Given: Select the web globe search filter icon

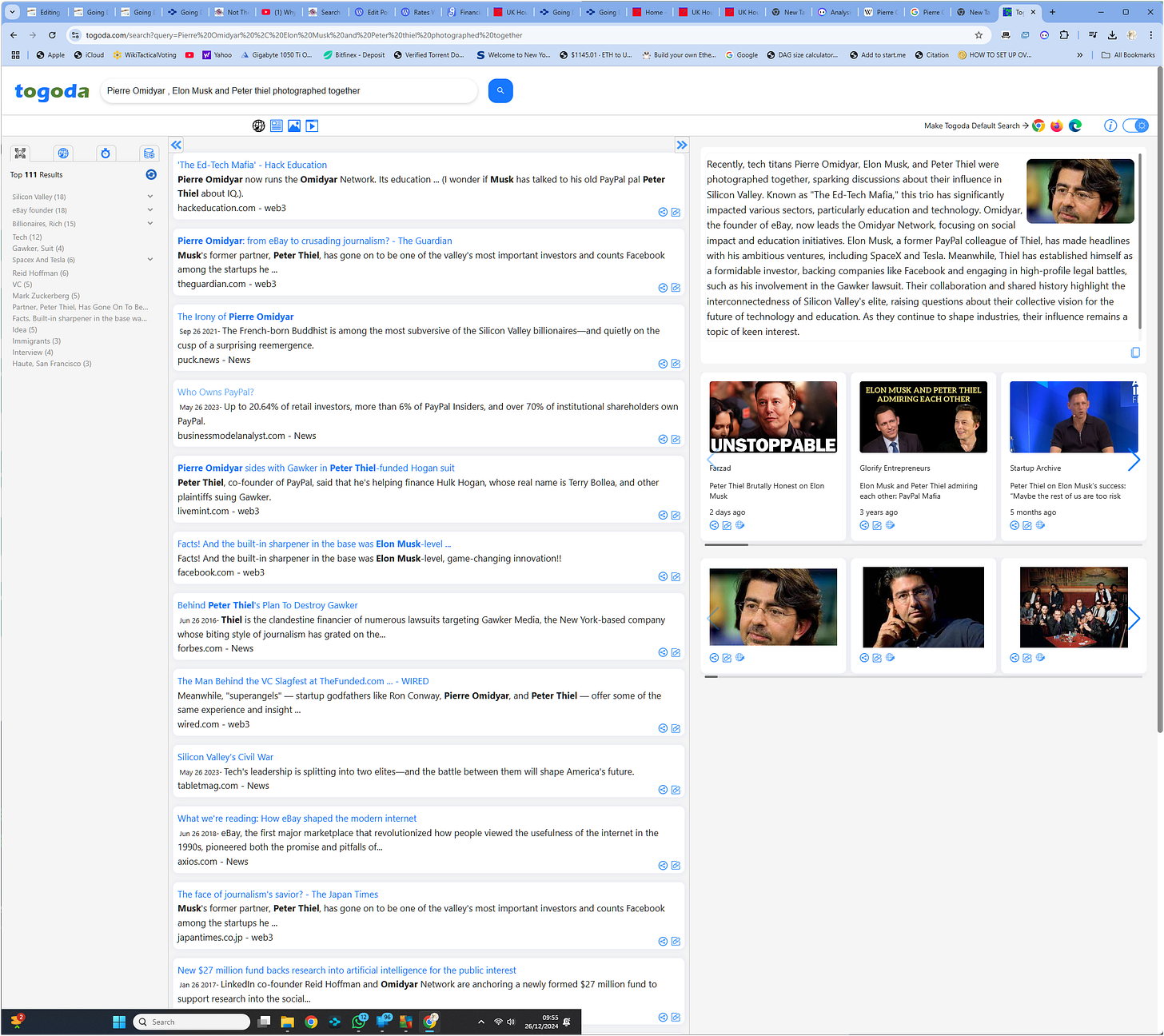Looking at the screenshot, I should (x=259, y=126).
